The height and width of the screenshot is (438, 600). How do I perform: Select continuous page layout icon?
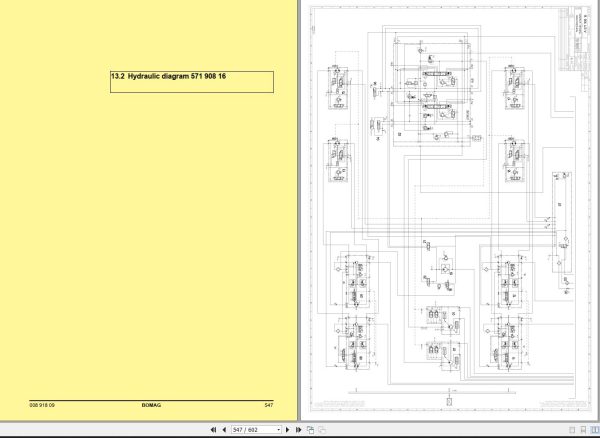pos(583,430)
